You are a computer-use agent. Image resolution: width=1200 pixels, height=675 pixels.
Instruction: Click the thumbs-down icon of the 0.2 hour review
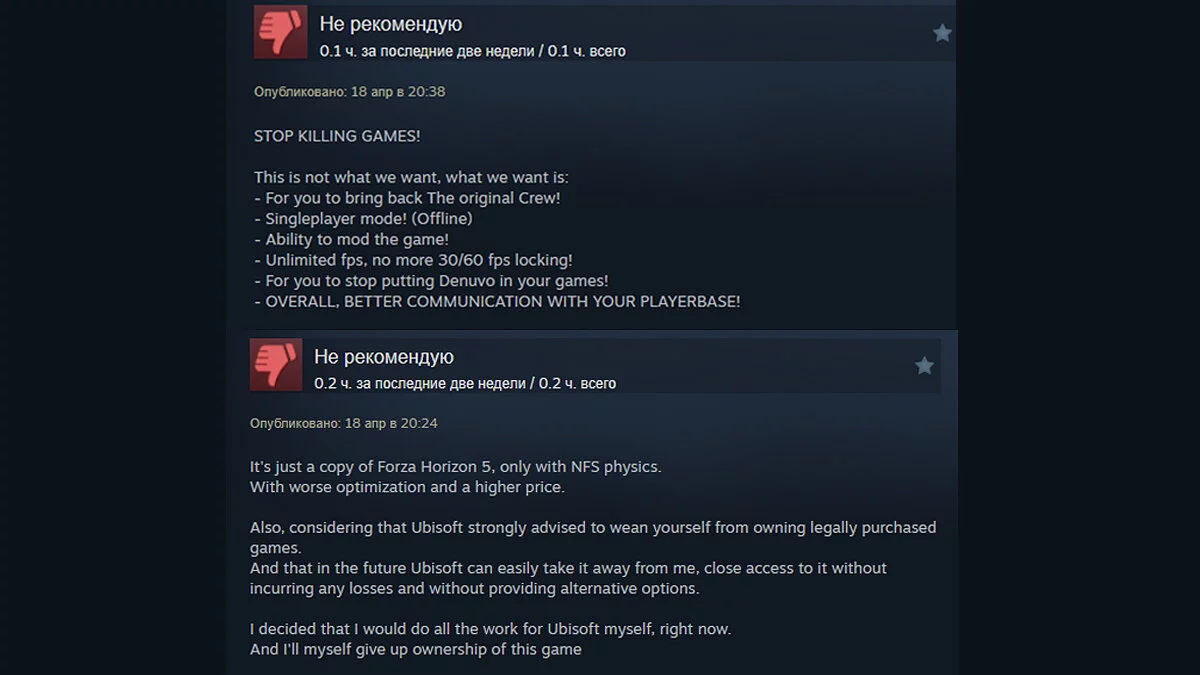(276, 365)
